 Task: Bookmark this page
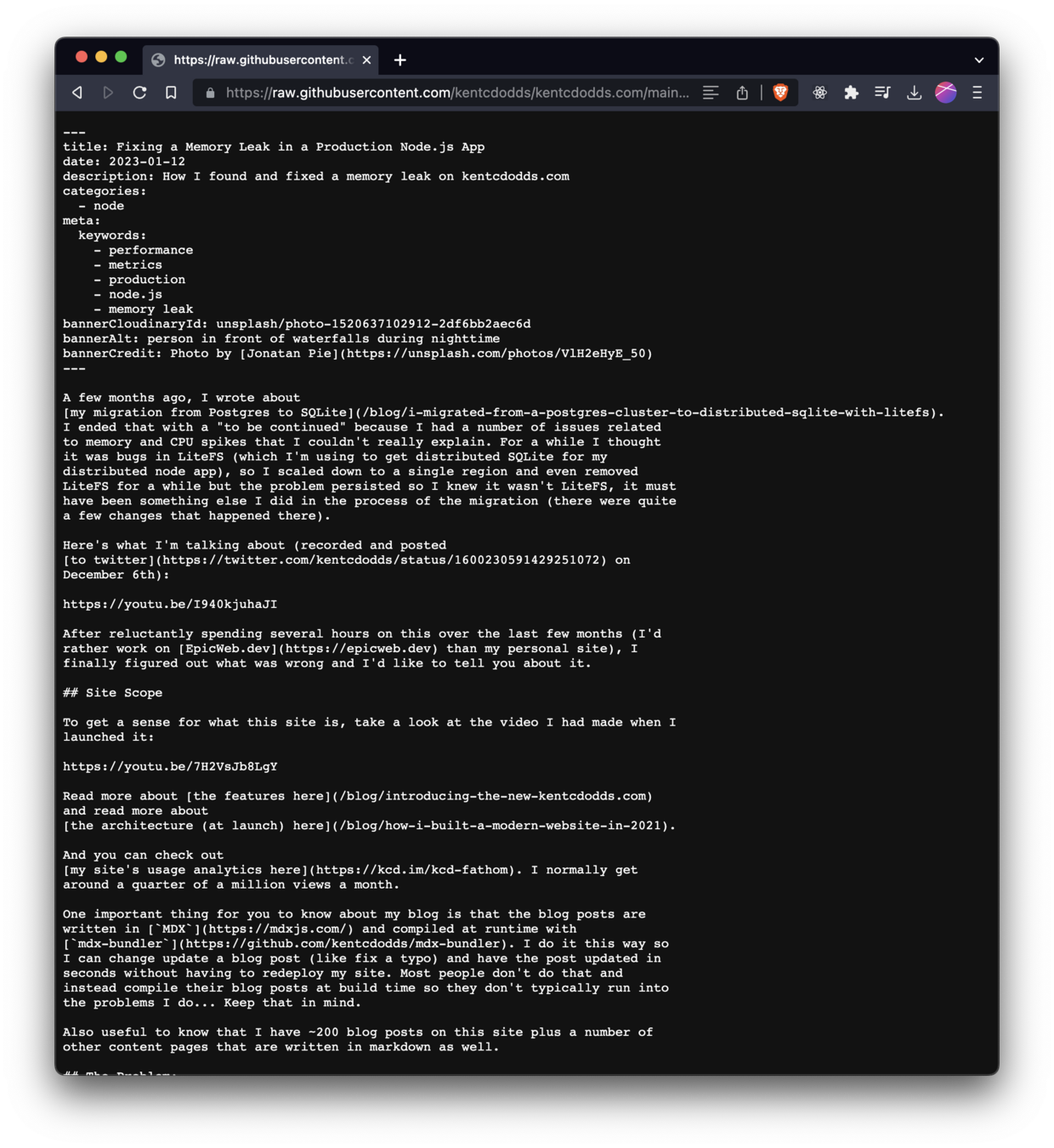click(x=171, y=93)
